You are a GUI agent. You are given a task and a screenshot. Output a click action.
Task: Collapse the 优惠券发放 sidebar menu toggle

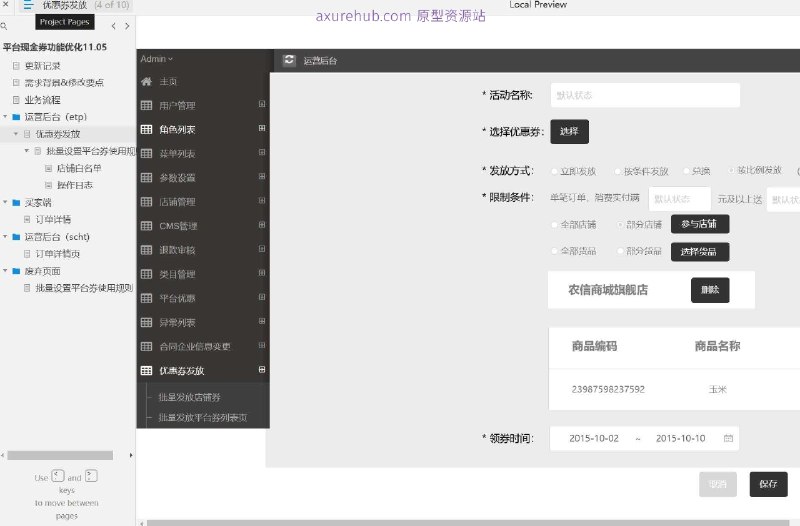[x=262, y=369]
